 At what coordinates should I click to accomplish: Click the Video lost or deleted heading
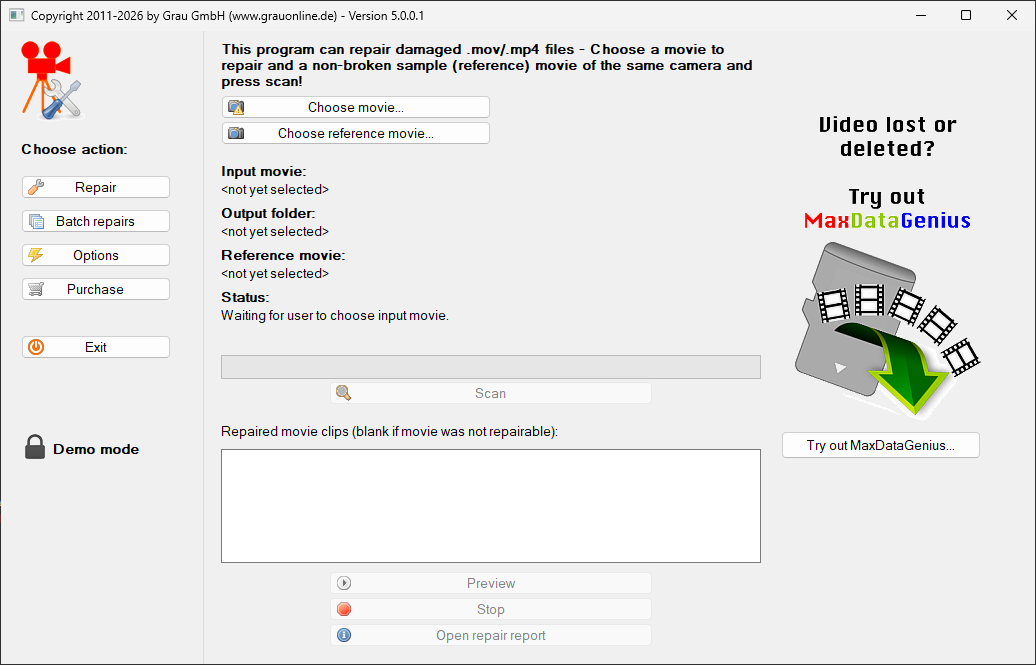(887, 137)
